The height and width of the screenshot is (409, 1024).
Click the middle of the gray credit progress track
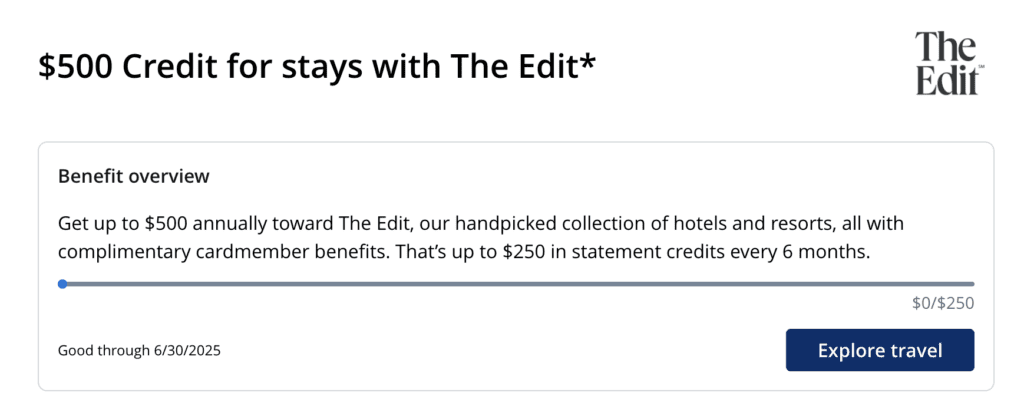point(518,284)
